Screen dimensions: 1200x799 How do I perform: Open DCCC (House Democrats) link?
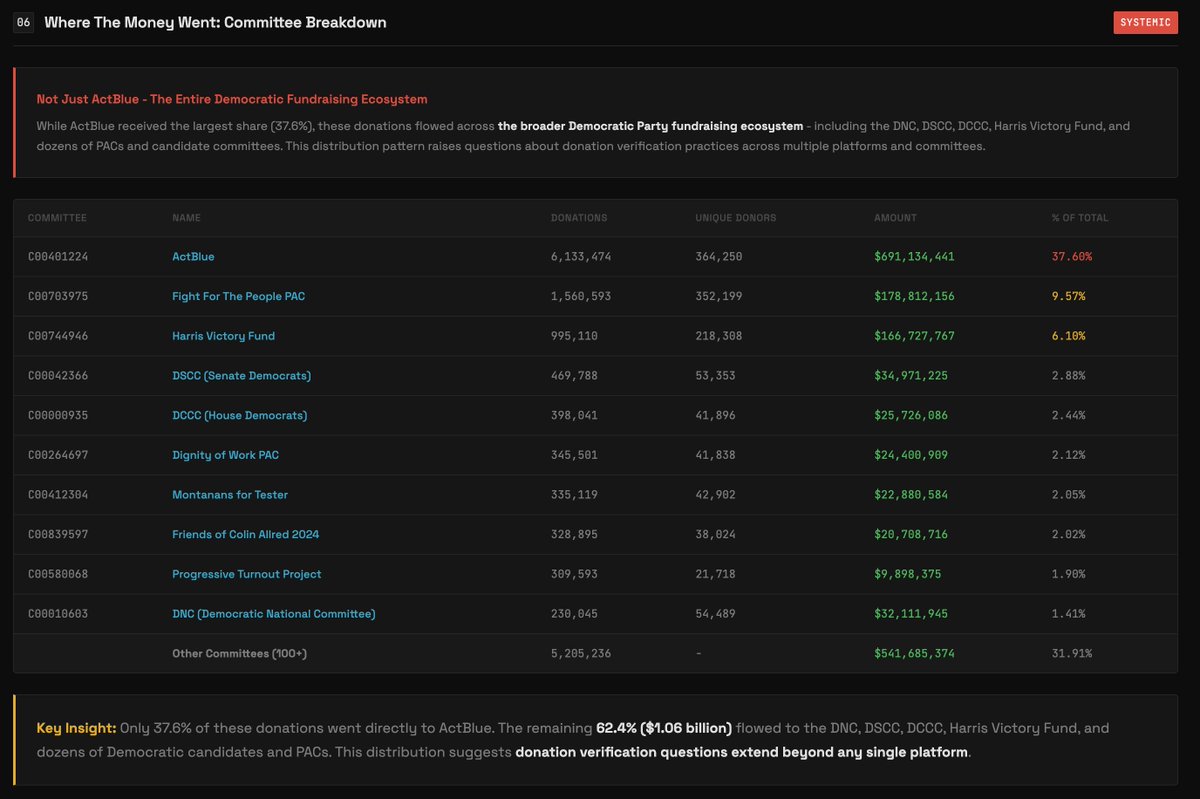tap(239, 415)
